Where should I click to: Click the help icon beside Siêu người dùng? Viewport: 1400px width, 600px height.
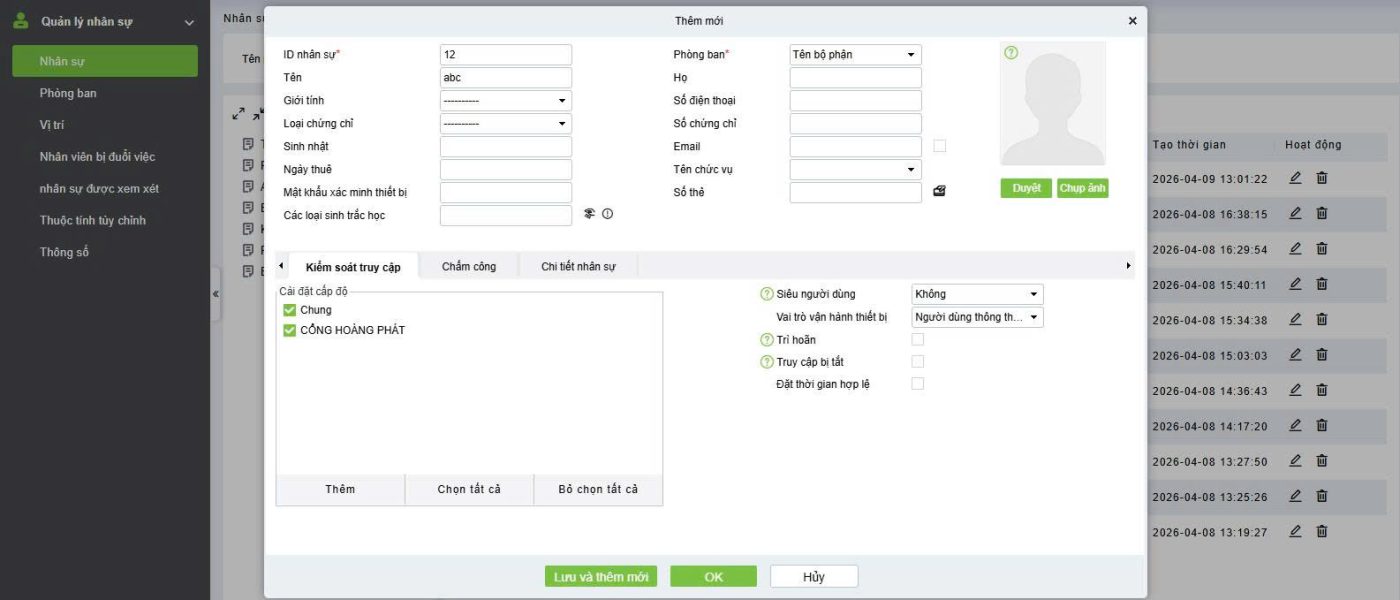point(767,294)
